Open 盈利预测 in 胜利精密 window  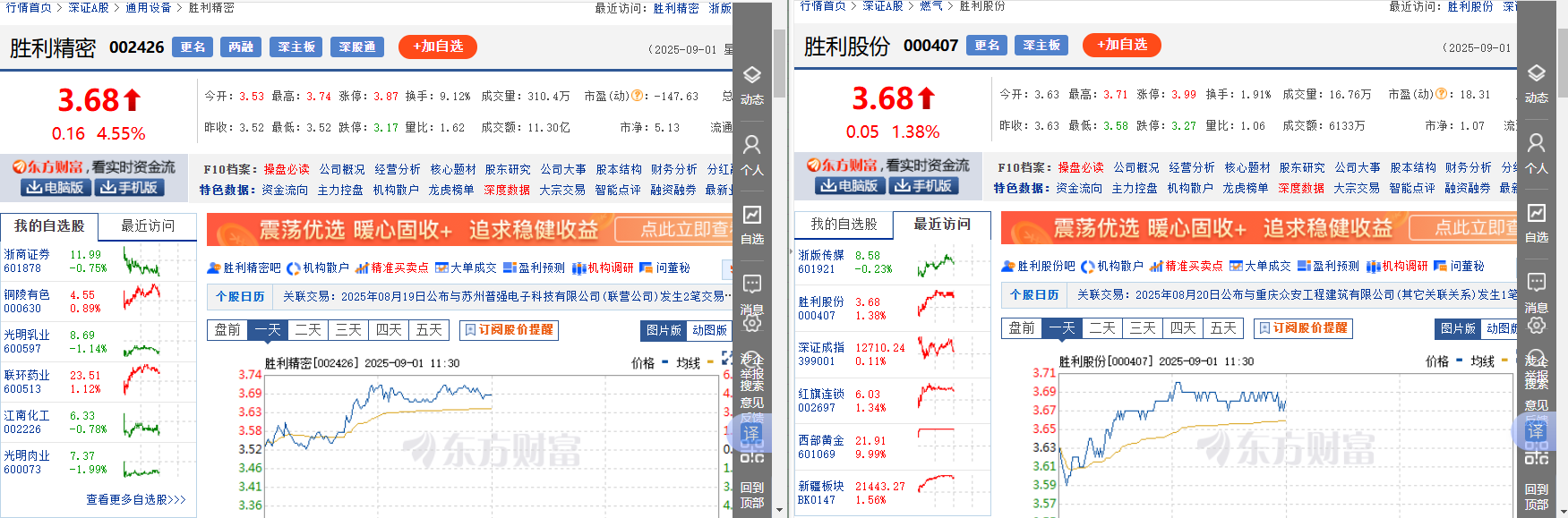pos(534,267)
